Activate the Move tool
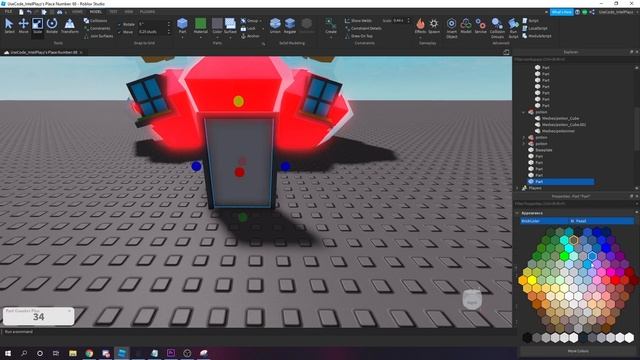 [x=23, y=25]
